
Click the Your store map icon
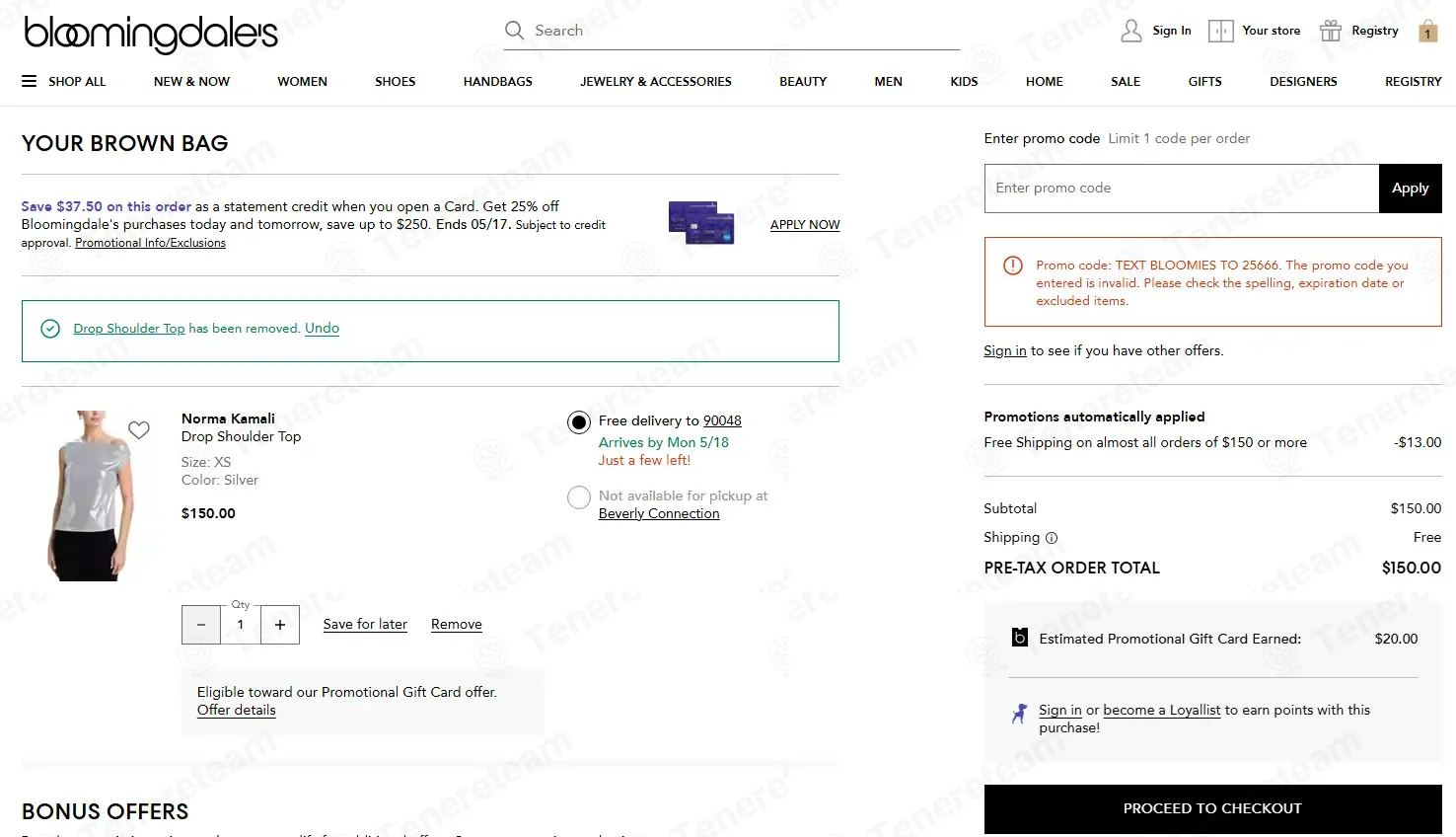(1221, 31)
